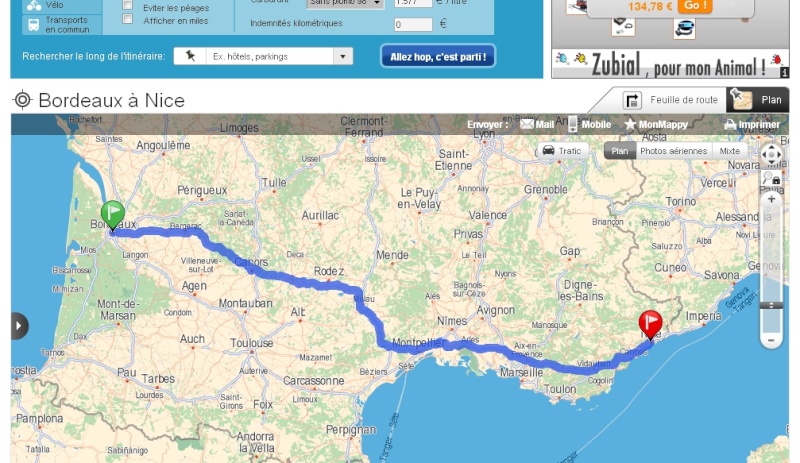Image resolution: width=800 pixels, height=463 pixels.
Task: Click the green Bordeaux start flag marker
Action: (x=113, y=216)
